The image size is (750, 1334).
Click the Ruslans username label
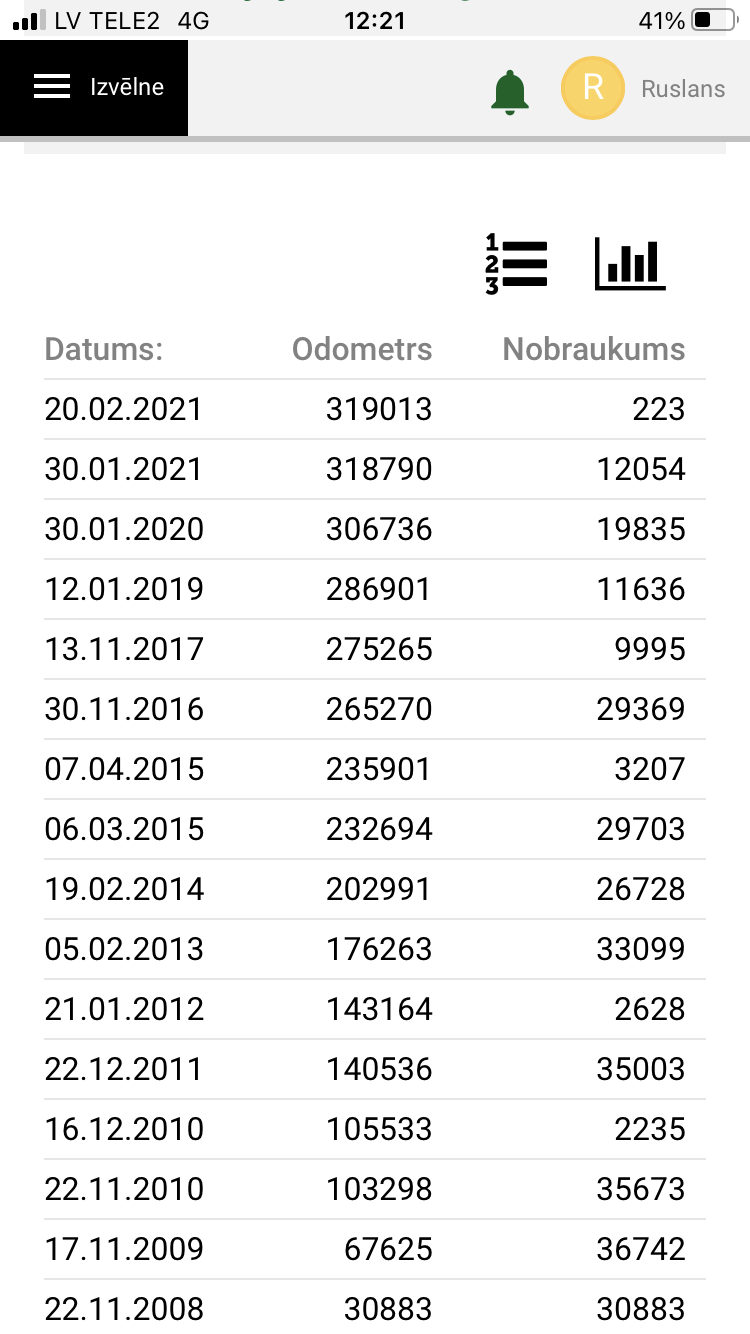point(683,89)
